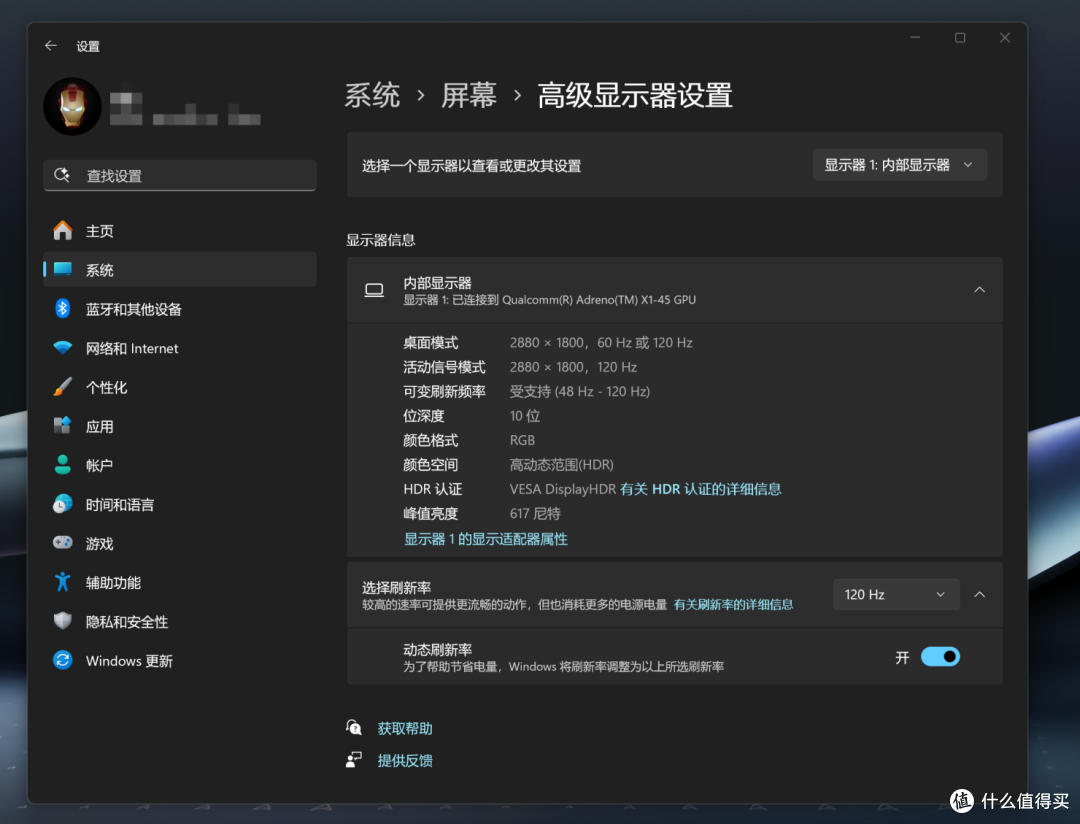Collapse the 内部显示器 info section
This screenshot has height=824, width=1080.
(x=979, y=289)
